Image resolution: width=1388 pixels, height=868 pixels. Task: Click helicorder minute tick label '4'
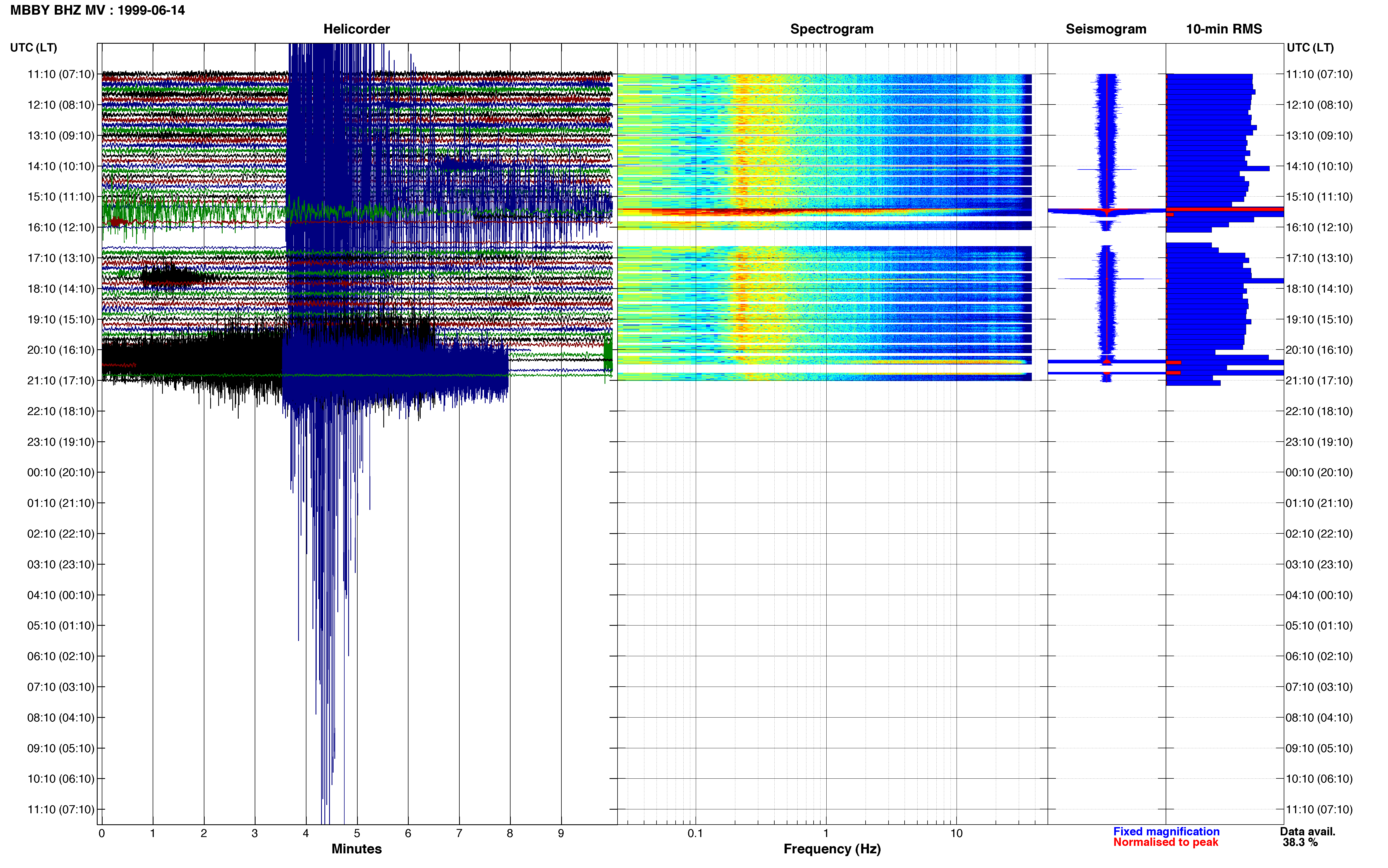pos(306,833)
